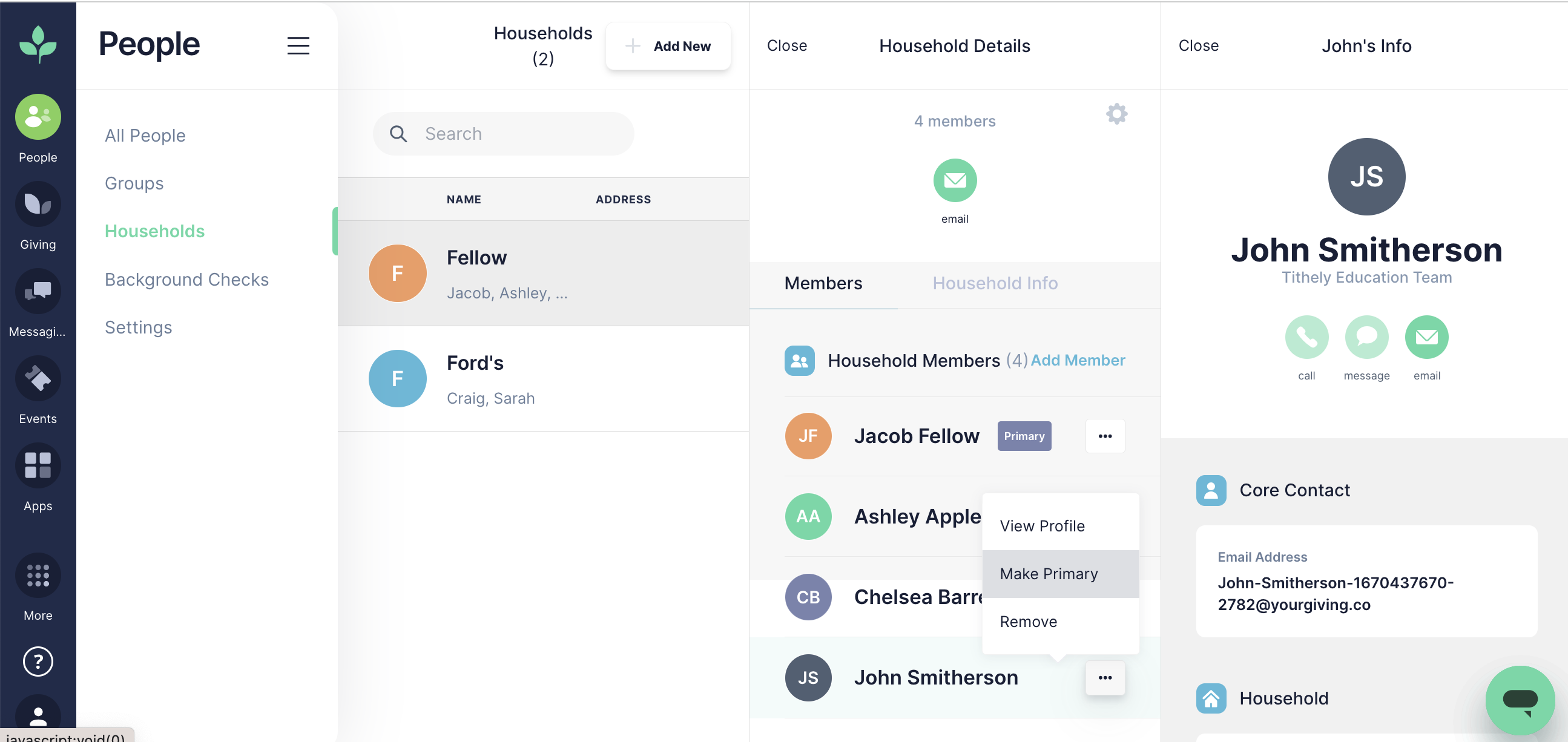
Task: Select Make Primary from context menu
Action: click(1048, 573)
